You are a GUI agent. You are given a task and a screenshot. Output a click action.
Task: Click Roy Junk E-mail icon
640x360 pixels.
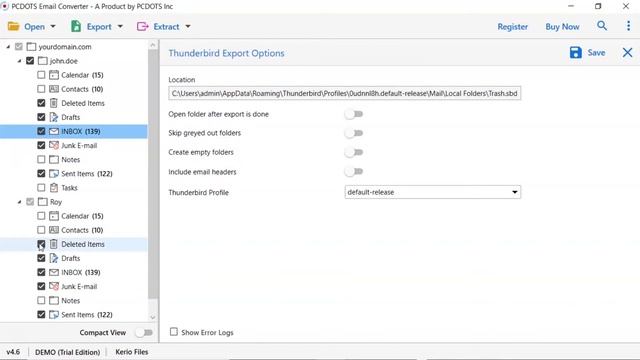54,286
